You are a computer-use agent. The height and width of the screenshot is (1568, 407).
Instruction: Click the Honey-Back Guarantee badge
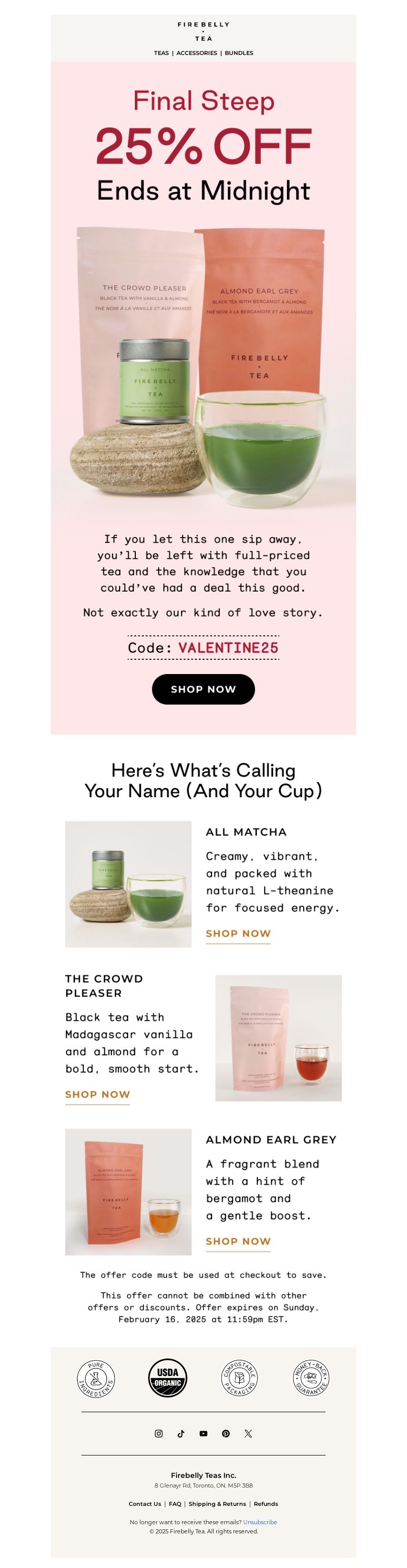tap(311, 1378)
